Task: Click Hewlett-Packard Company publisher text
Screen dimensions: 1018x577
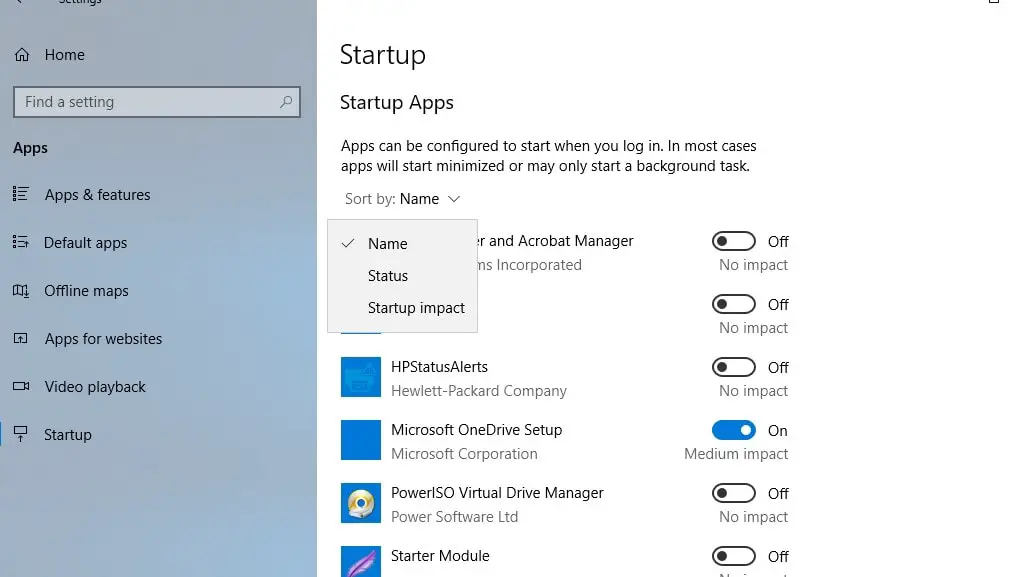Action: [479, 391]
